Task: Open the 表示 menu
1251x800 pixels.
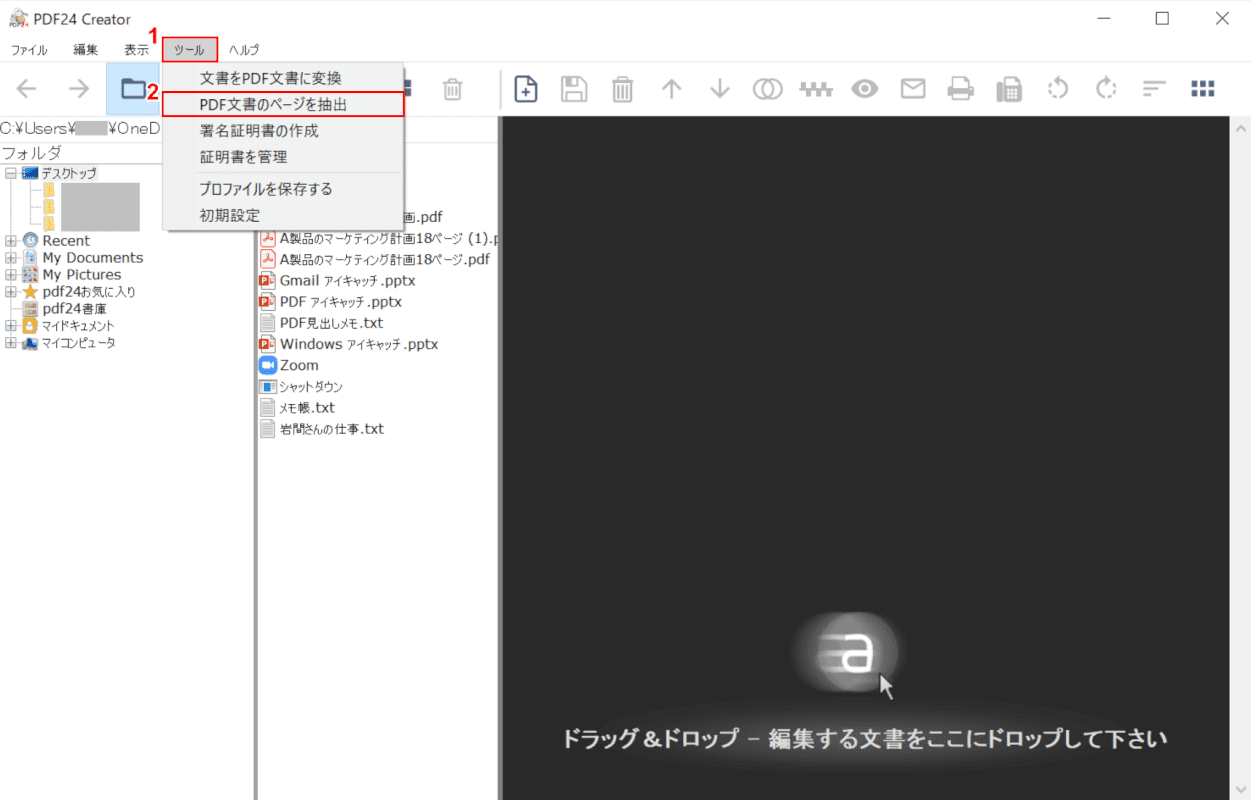Action: coord(137,49)
